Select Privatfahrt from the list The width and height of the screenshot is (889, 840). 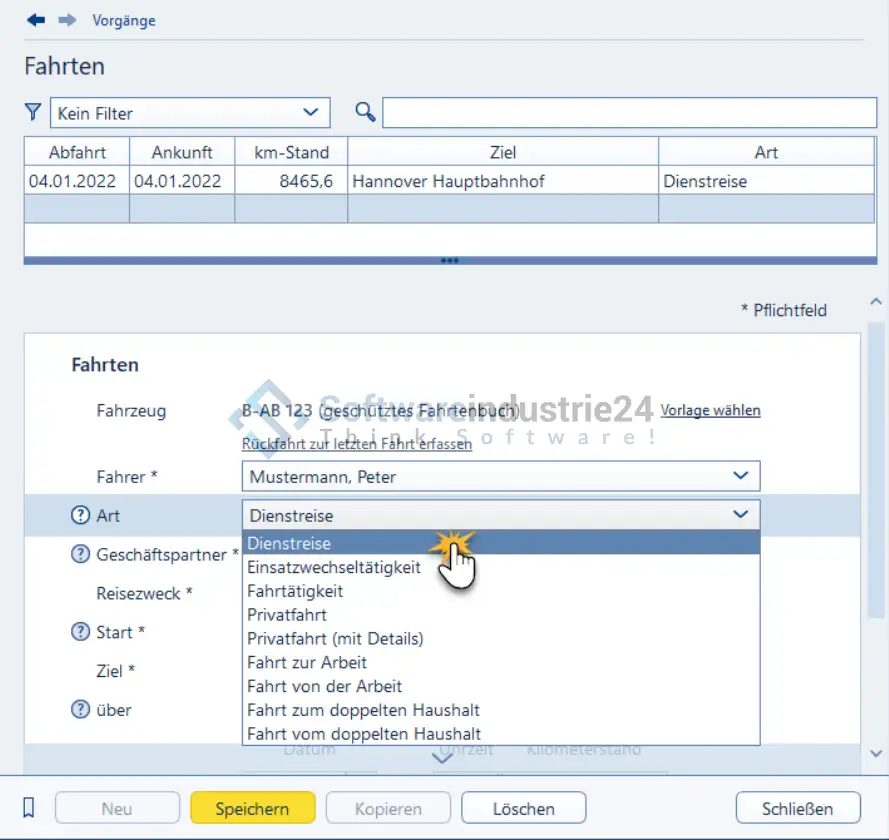coord(287,615)
